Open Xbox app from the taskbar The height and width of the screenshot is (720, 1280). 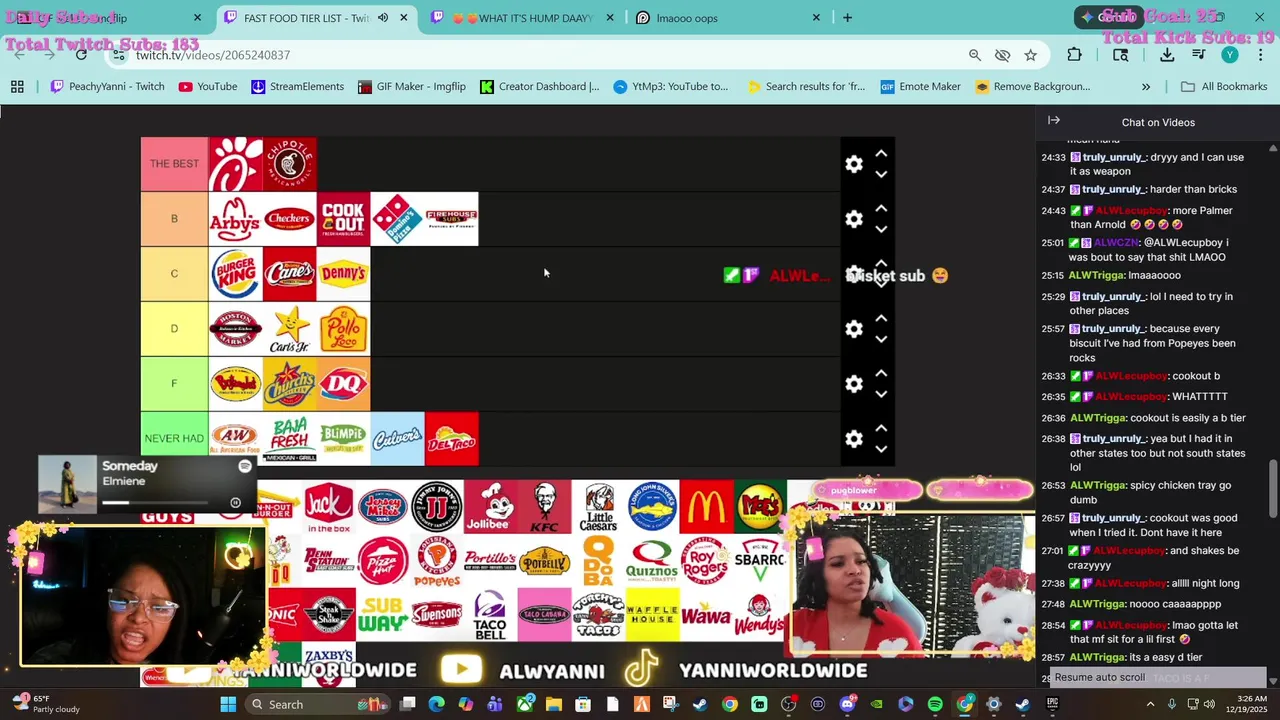(x=524, y=704)
